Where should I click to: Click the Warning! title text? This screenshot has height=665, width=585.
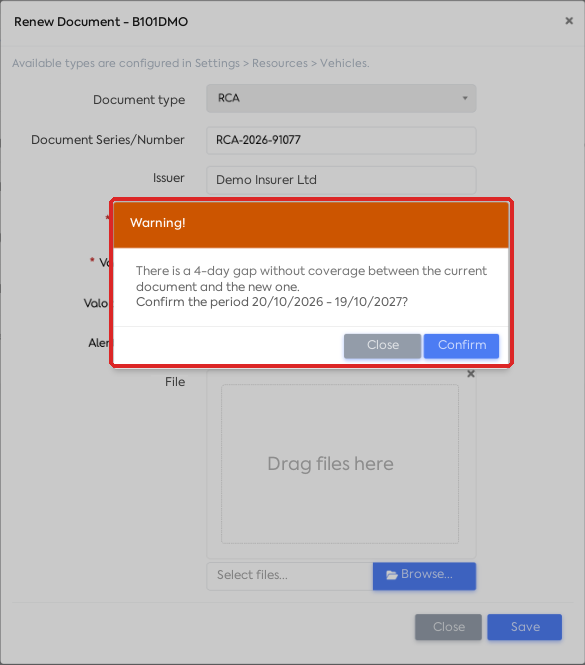[157, 223]
